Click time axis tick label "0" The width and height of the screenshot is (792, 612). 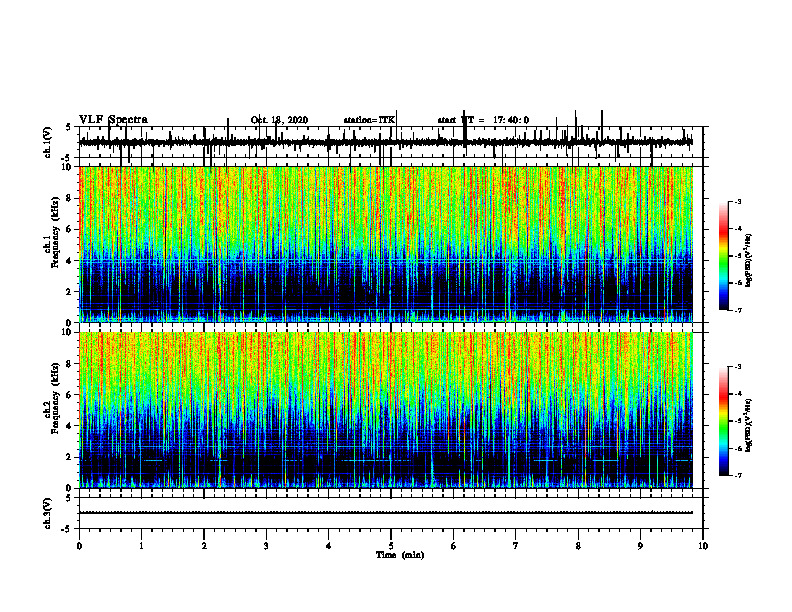[79, 546]
